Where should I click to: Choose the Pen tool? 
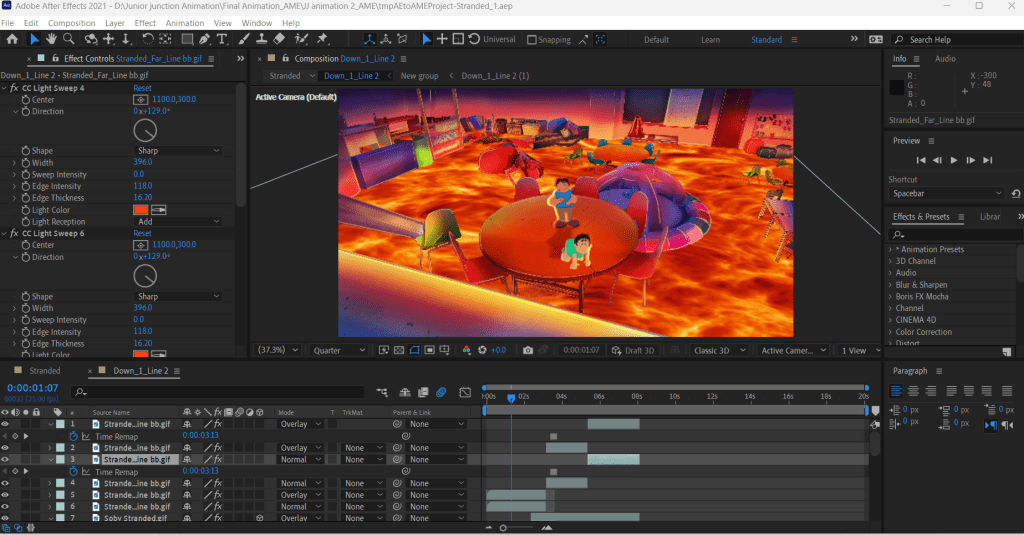[x=205, y=39]
